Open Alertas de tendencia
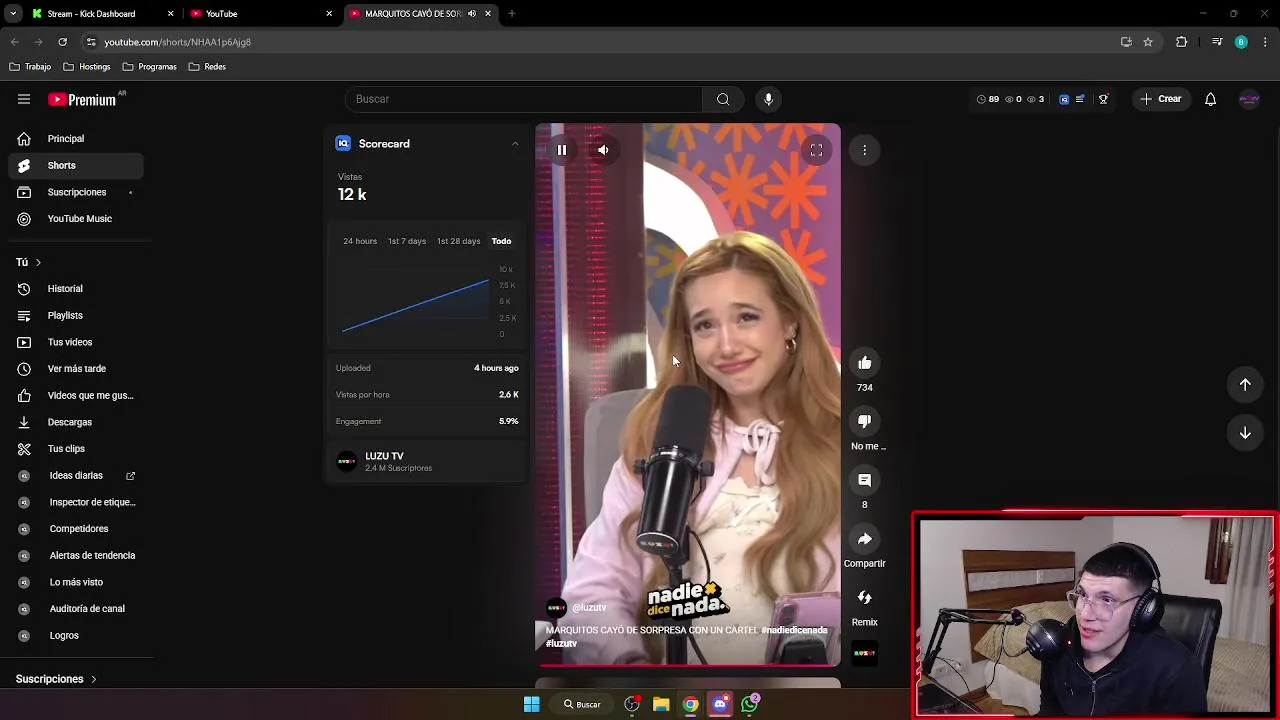Screen dimensions: 1280x720 click(76, 555)
